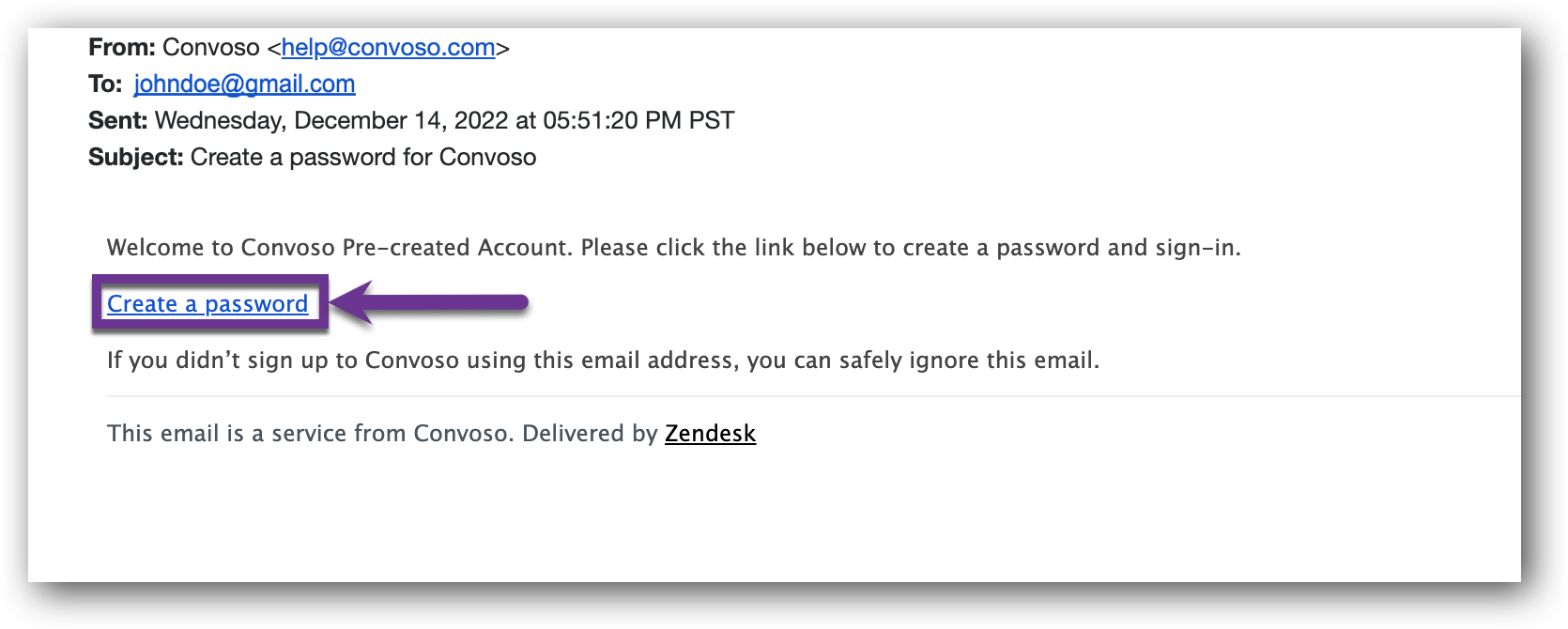Click the word Convoso in subject line

pyautogui.click(x=487, y=158)
